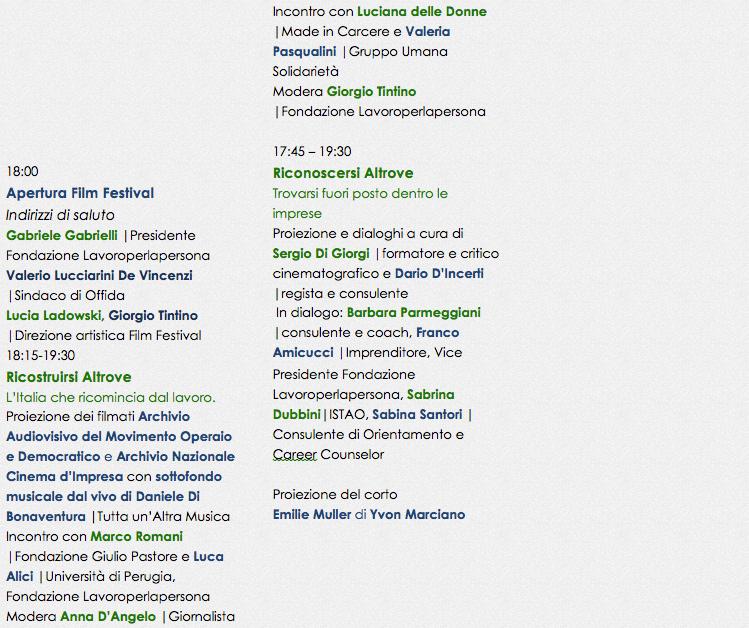
Task: Click heading 'Apertura Film Festival'
Action: tap(80, 193)
